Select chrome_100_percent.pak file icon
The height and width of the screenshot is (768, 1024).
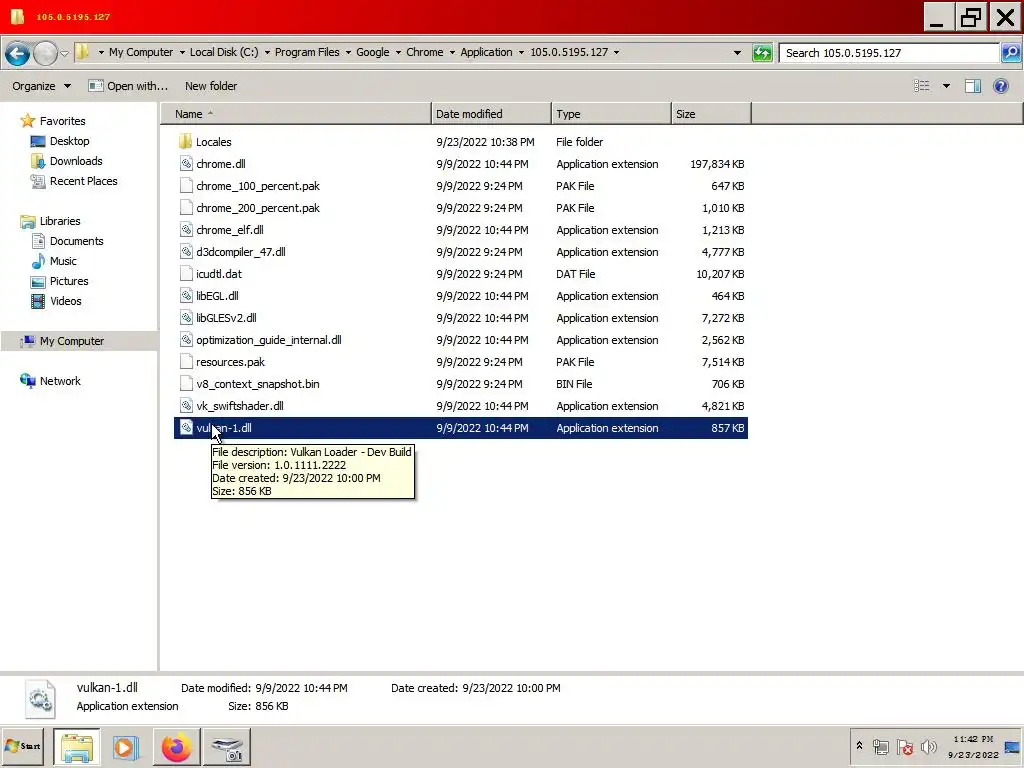pos(186,186)
